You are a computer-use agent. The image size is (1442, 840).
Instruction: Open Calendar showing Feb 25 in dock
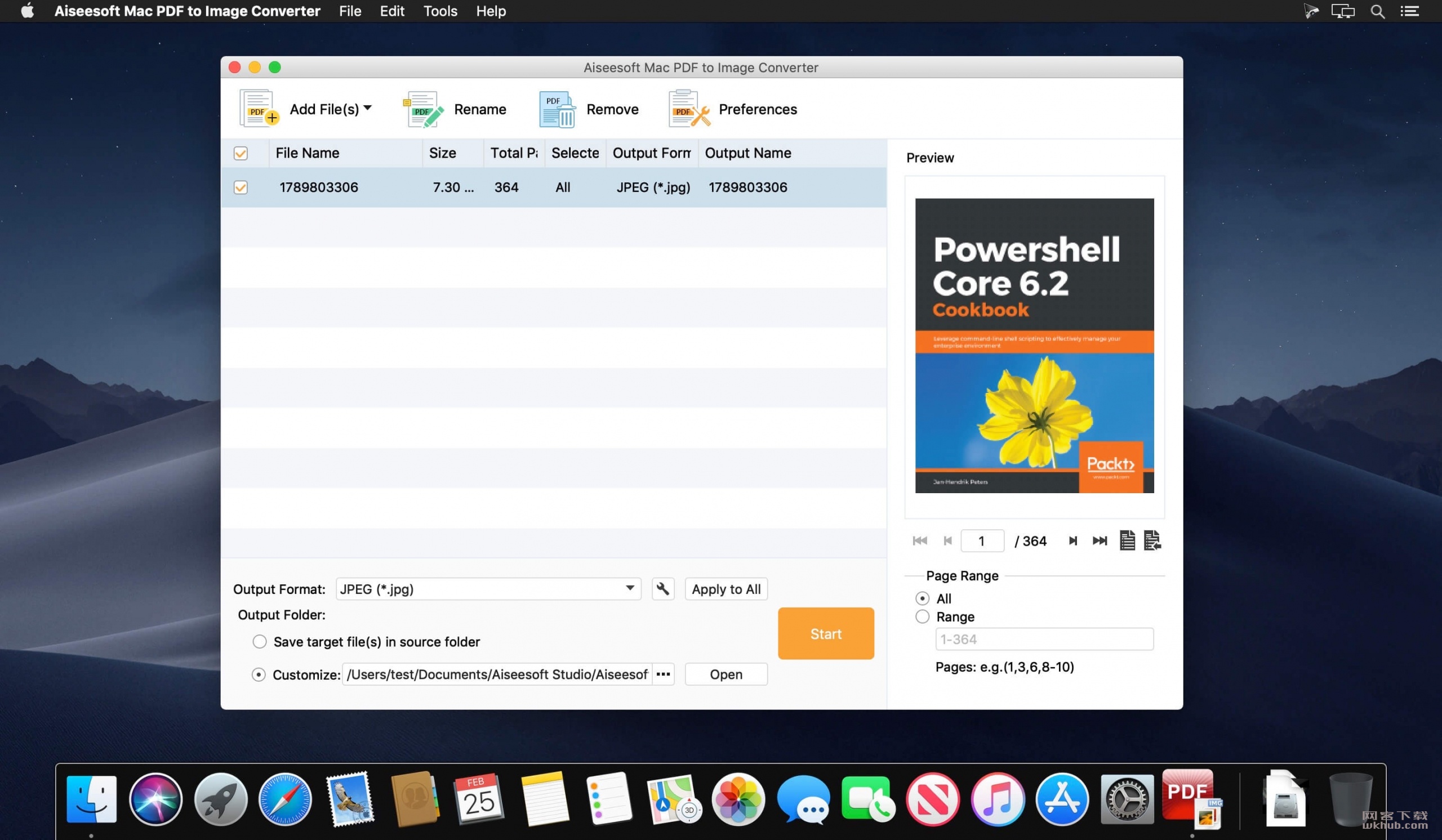479,799
